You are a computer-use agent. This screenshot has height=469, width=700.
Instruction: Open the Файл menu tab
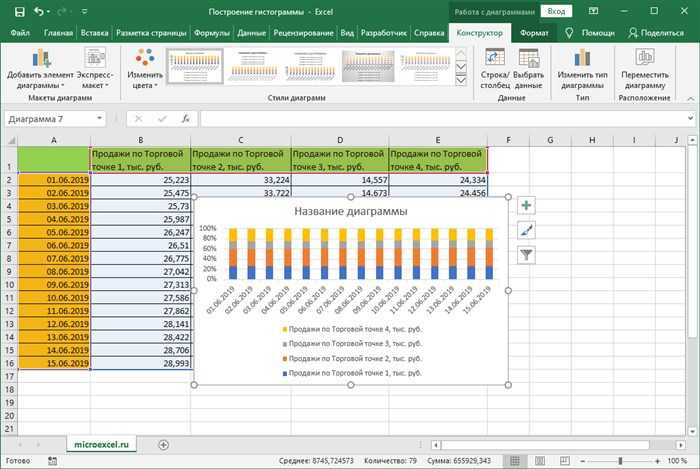20,33
